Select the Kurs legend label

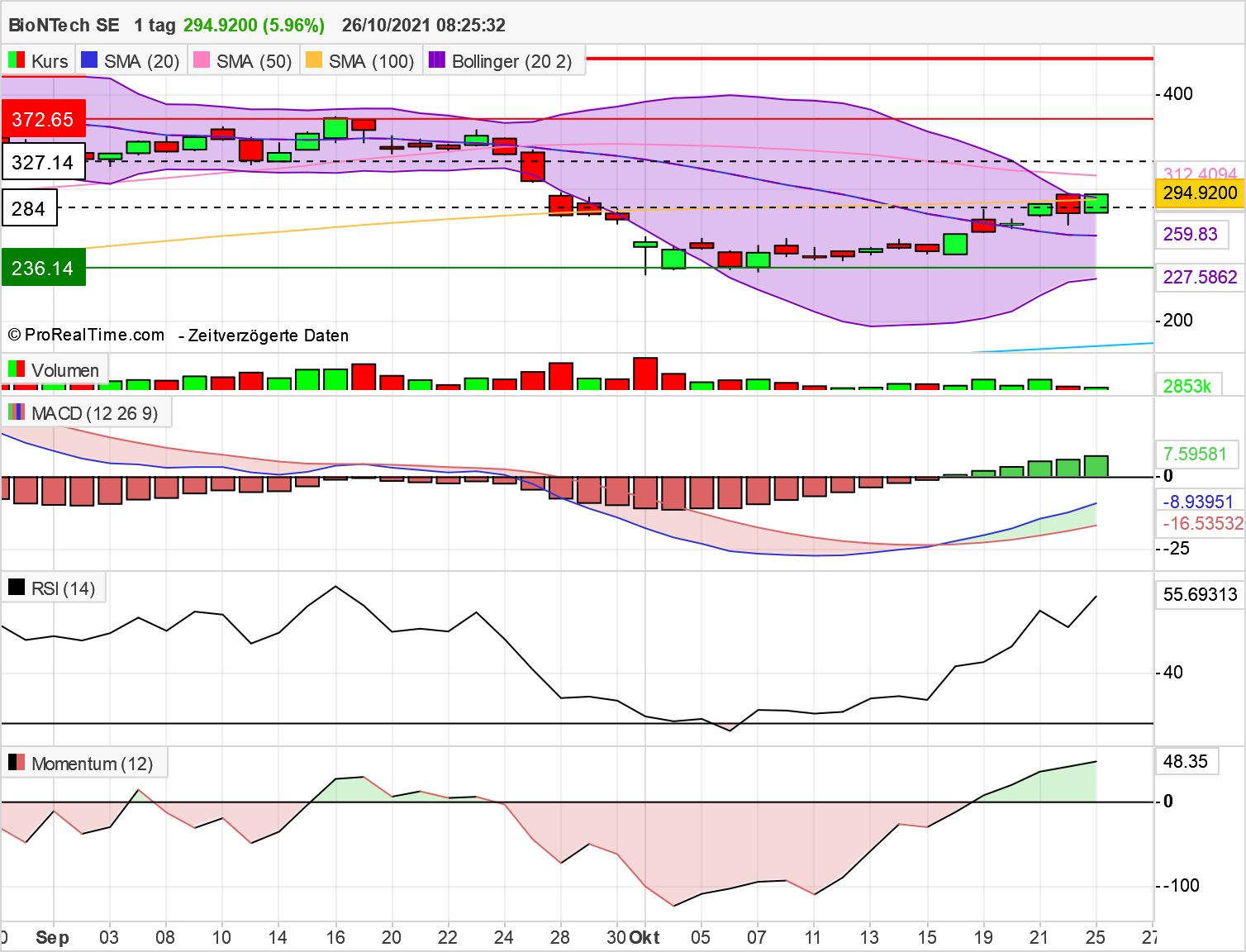pyautogui.click(x=50, y=61)
